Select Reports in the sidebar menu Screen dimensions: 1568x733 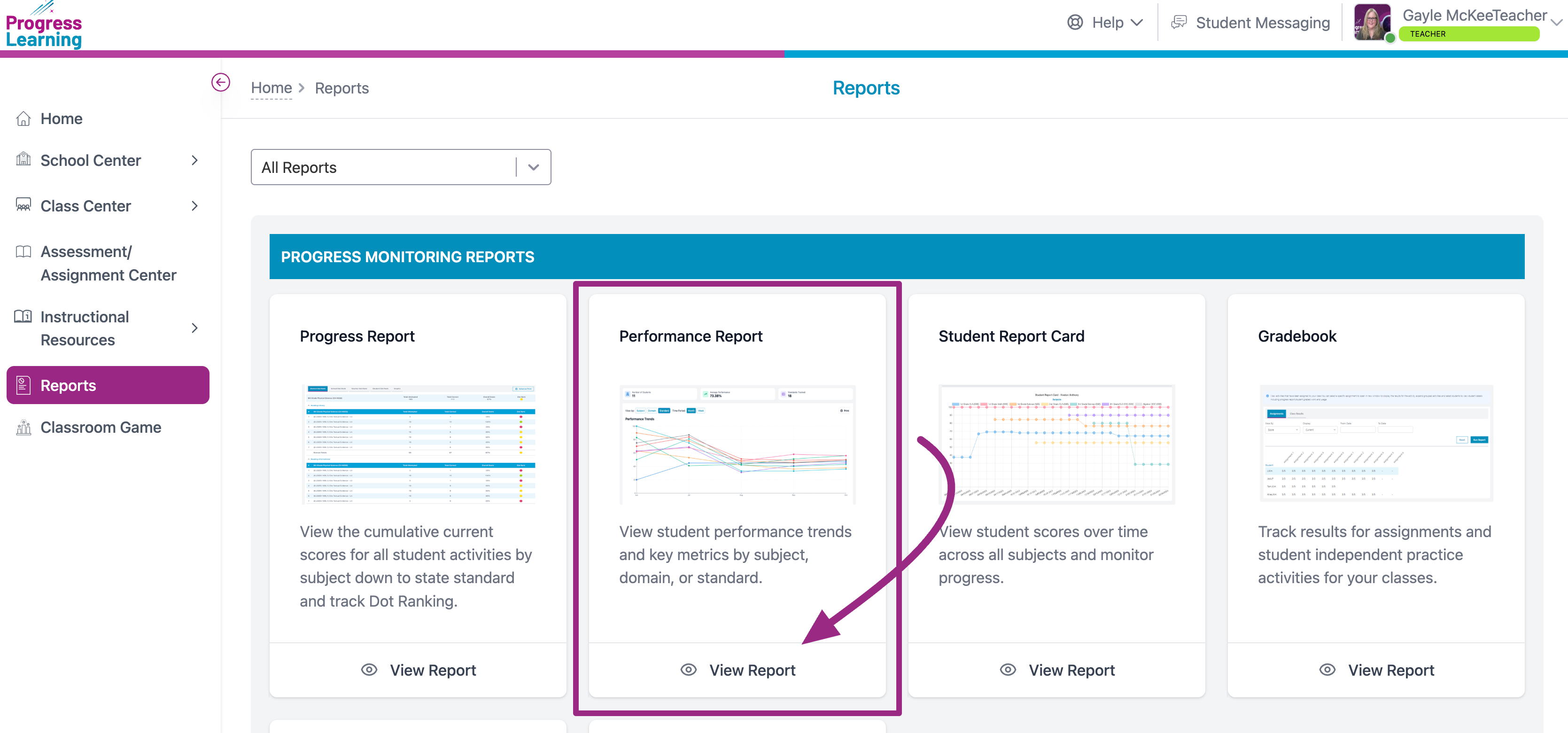pos(108,385)
